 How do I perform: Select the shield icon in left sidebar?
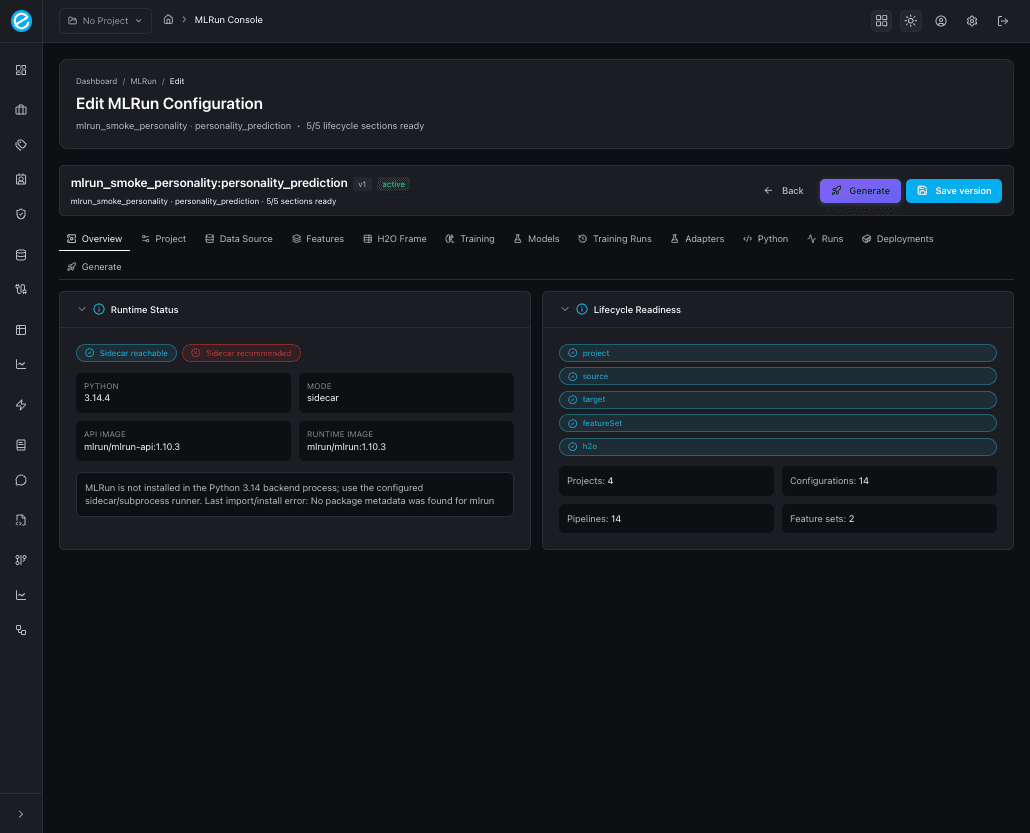[20, 214]
